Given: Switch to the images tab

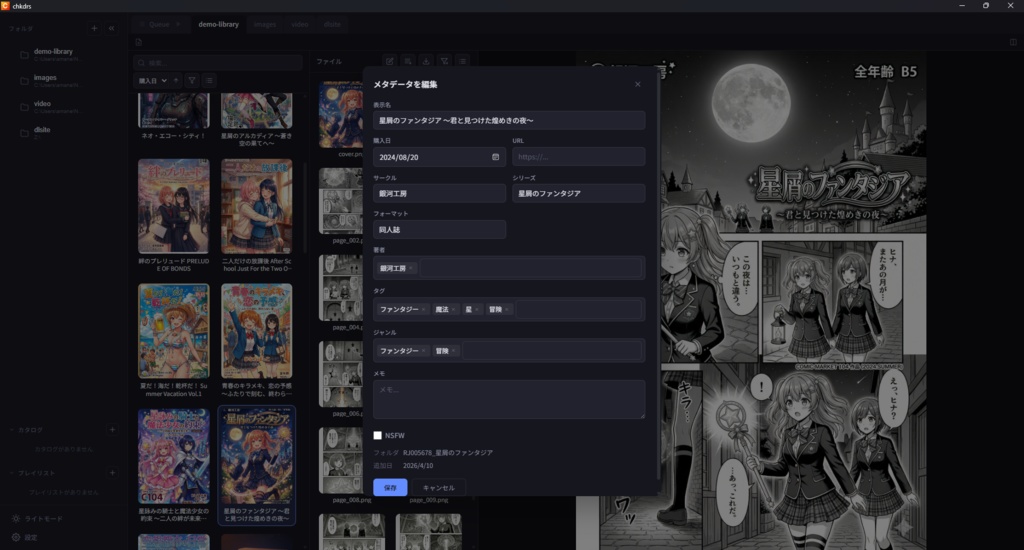Looking at the screenshot, I should [264, 24].
